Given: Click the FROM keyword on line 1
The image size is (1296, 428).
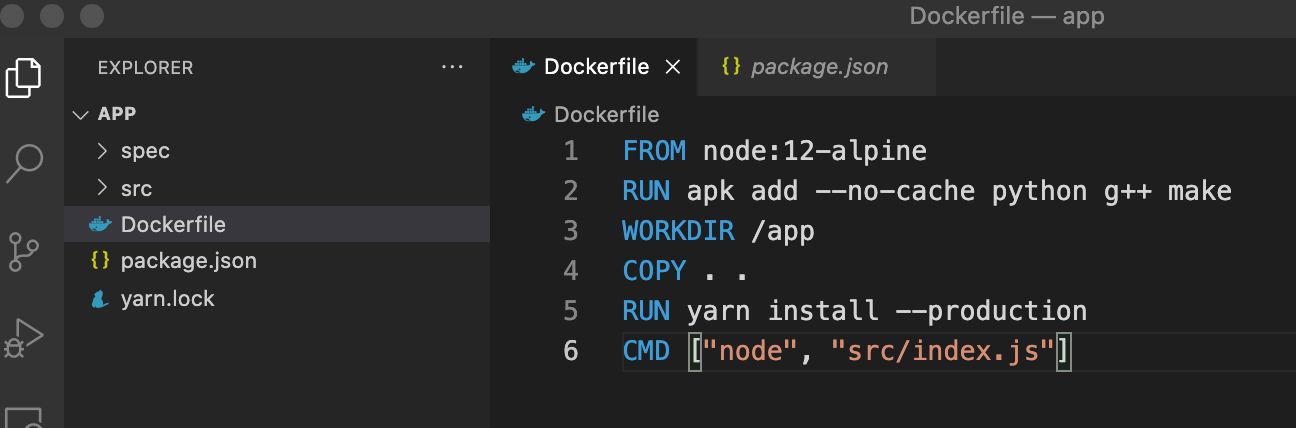Looking at the screenshot, I should [654, 151].
